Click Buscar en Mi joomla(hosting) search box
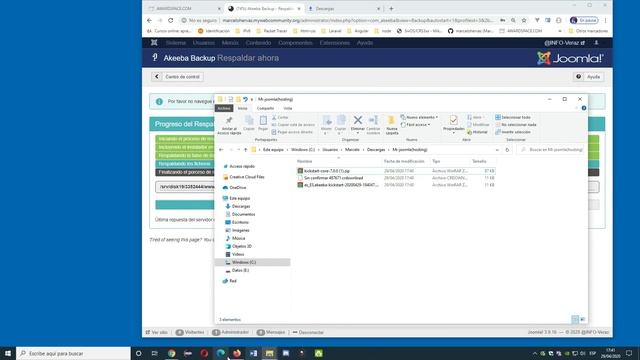 point(552,150)
